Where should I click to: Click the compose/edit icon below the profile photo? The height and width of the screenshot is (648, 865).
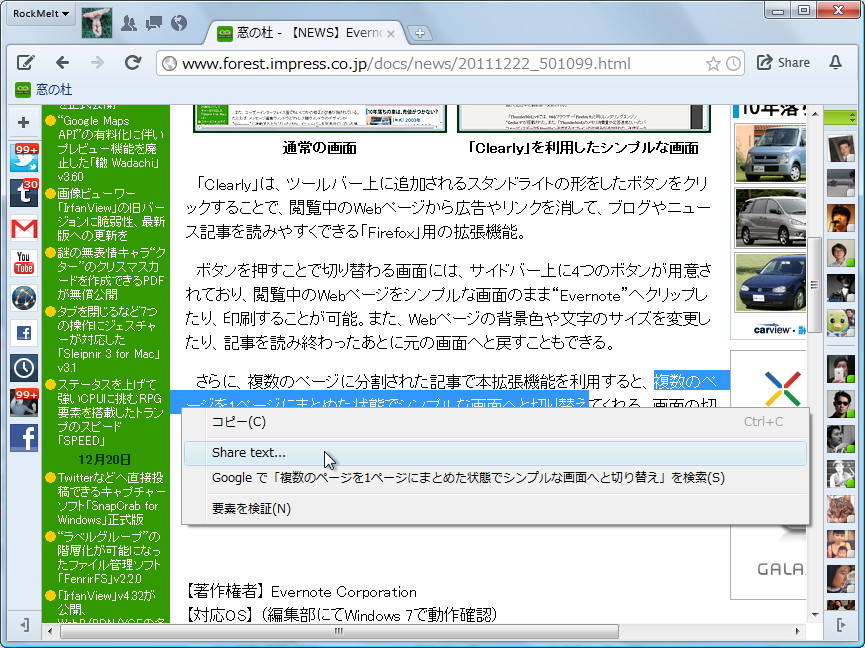[x=25, y=62]
